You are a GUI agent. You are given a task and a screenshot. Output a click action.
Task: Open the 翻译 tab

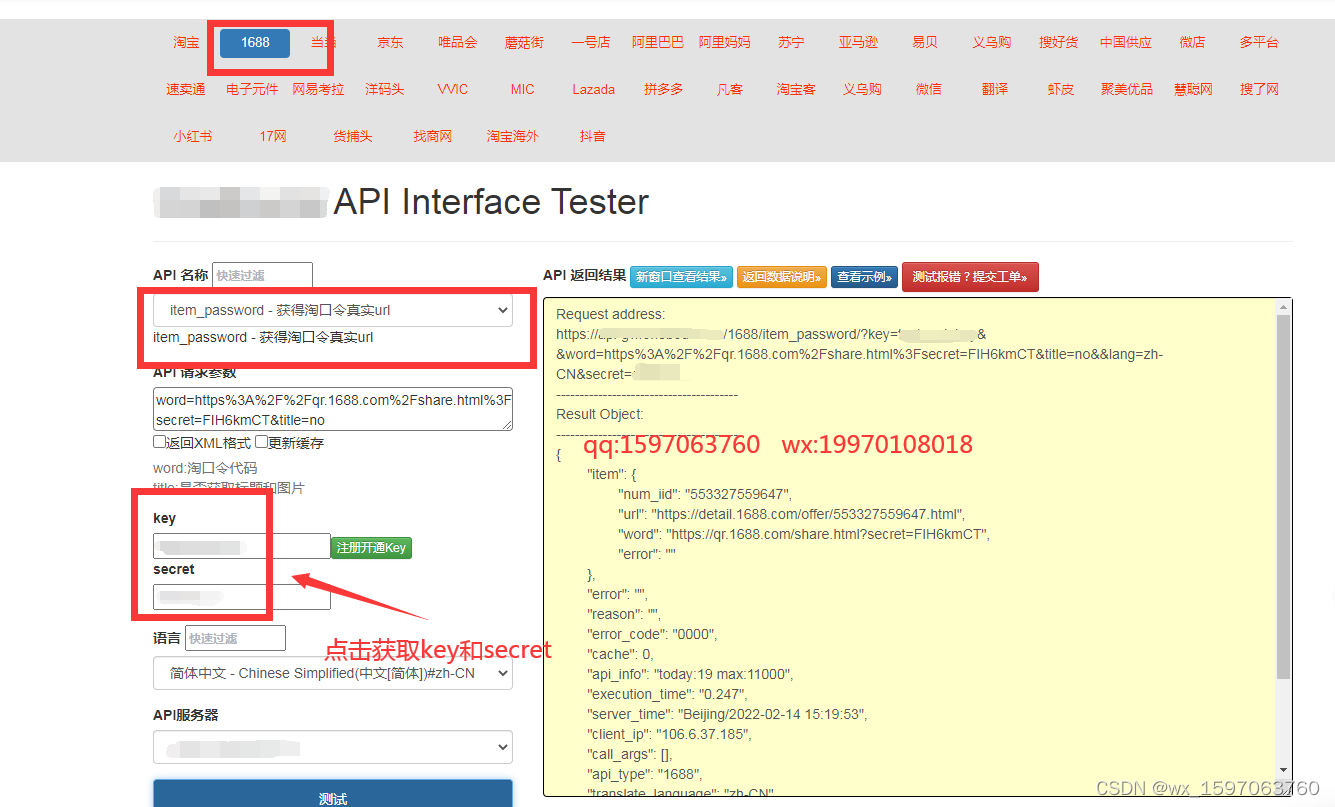[x=994, y=89]
